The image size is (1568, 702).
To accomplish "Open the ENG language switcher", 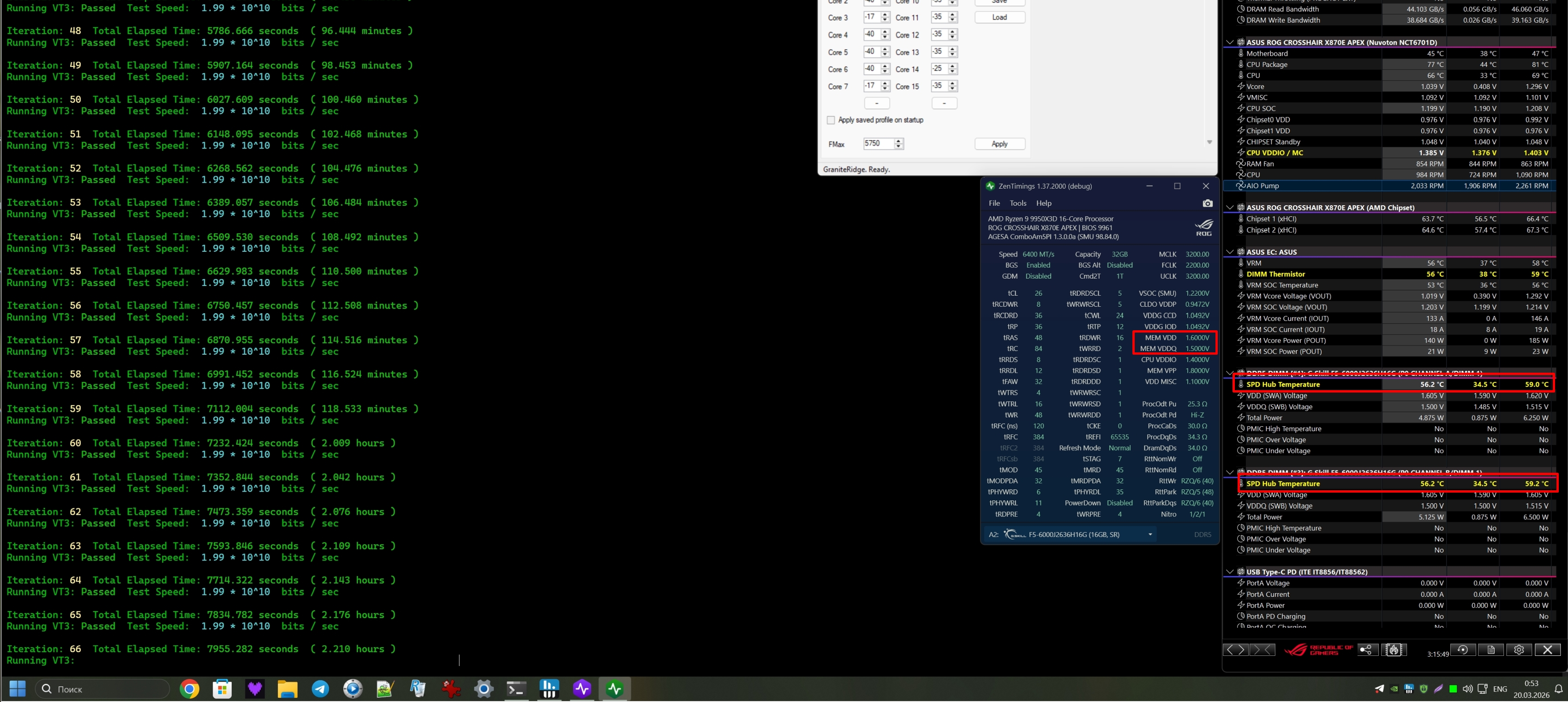I will pos(1500,689).
